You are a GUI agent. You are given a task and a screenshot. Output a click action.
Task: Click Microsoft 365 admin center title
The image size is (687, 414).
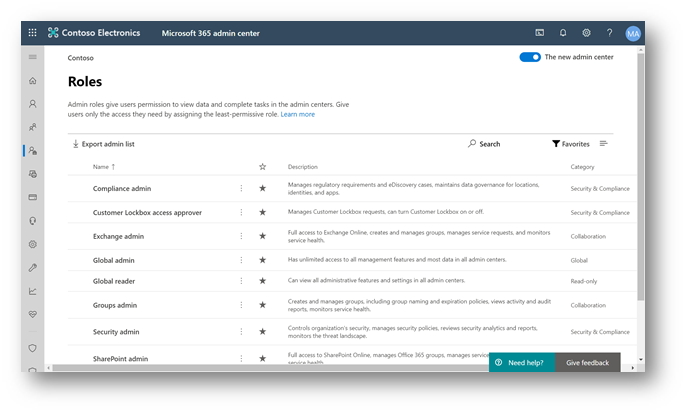pos(210,33)
